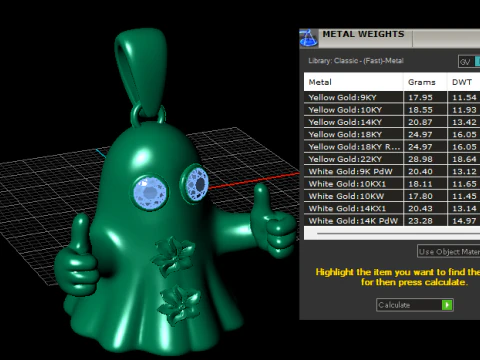
Task: Click the horizontal scrollbar below the metal table
Action: pos(392,233)
